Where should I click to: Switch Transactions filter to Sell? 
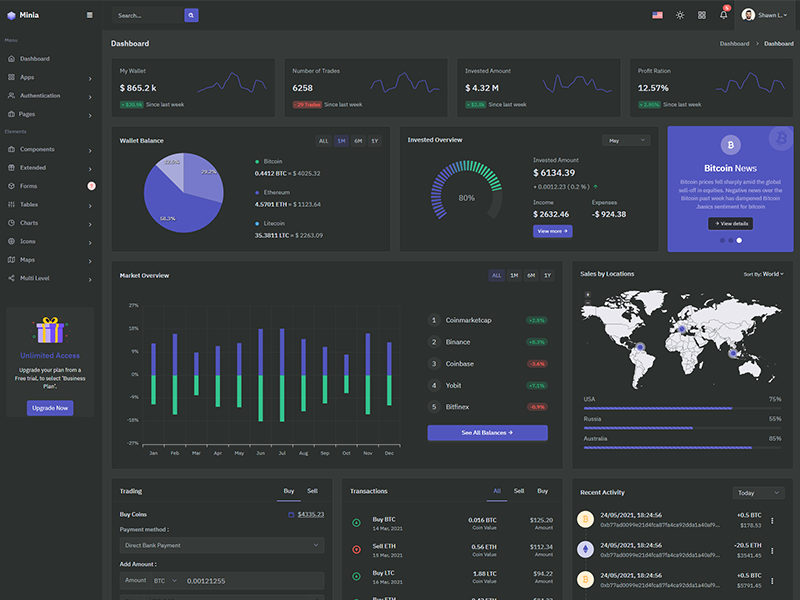click(519, 491)
